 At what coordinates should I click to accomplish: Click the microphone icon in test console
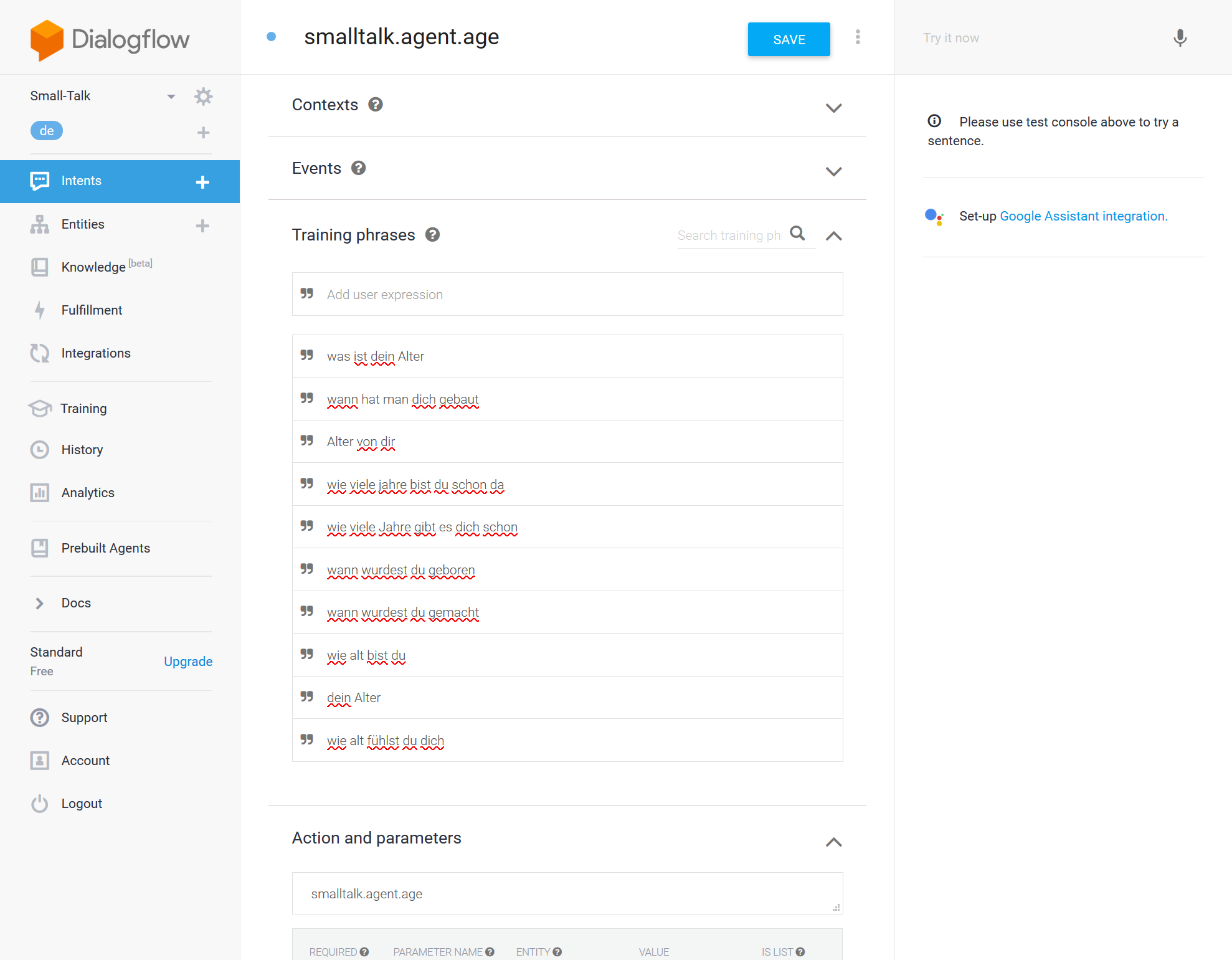coord(1180,38)
